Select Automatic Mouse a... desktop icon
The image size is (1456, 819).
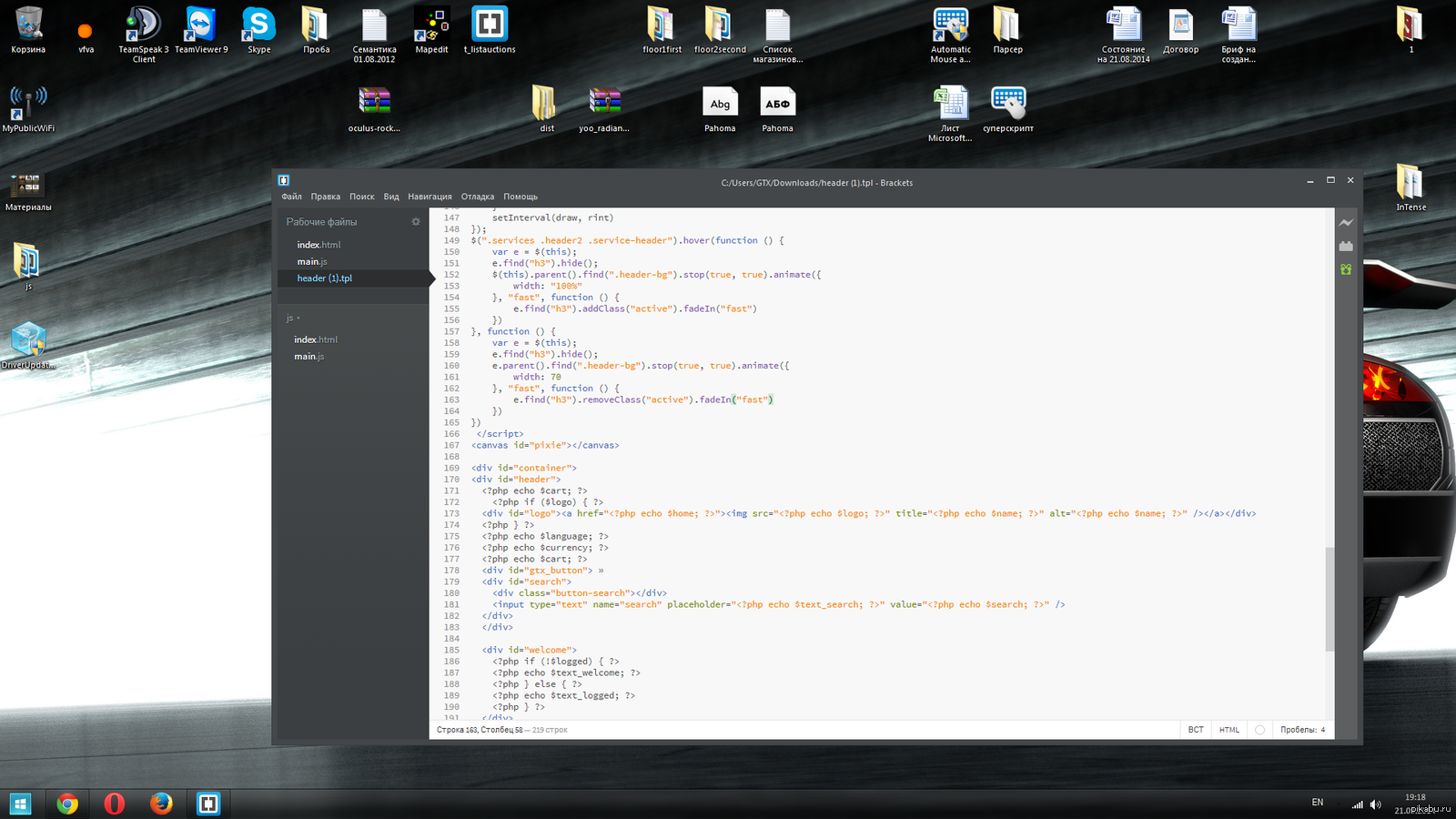(x=950, y=35)
